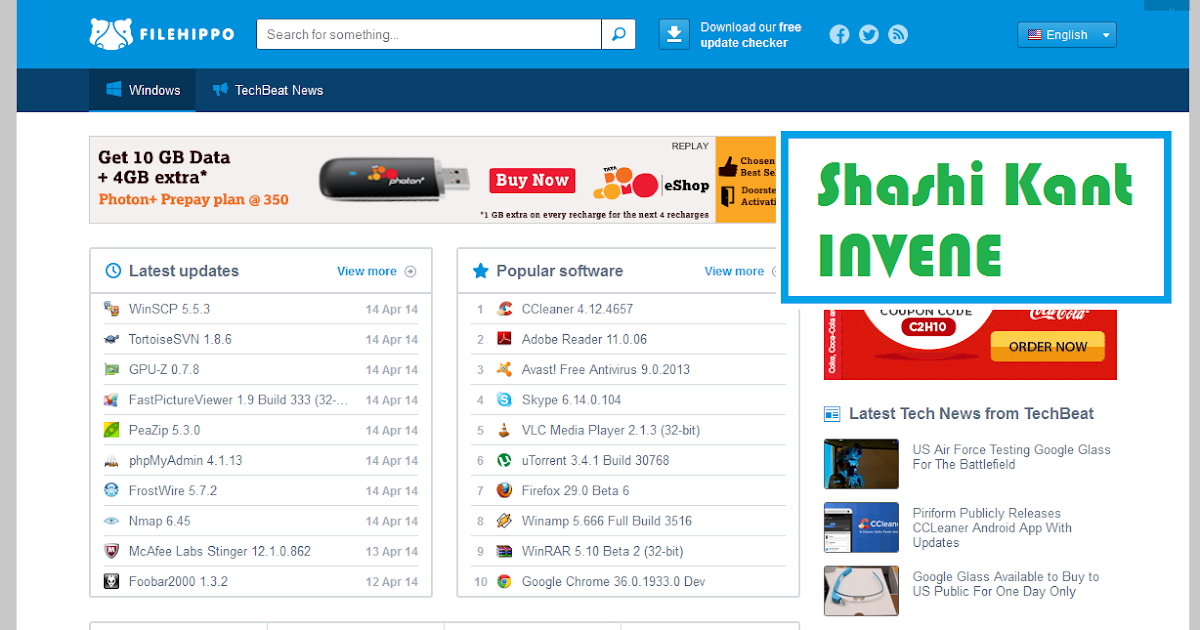
Task: Open FrostWire 5.7.2 link
Action: click(x=173, y=490)
